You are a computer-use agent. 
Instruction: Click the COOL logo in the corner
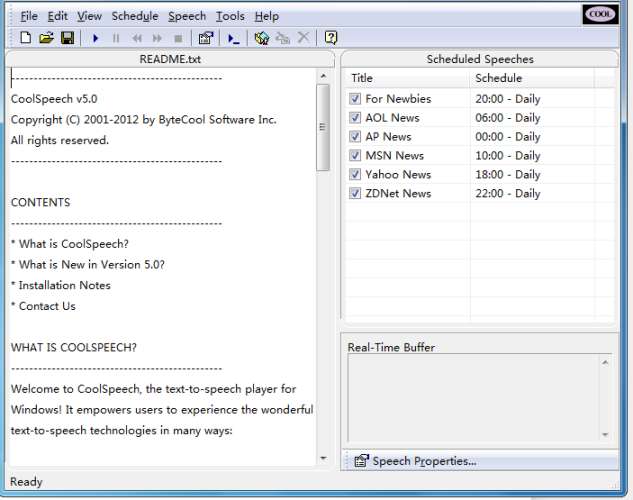600,14
